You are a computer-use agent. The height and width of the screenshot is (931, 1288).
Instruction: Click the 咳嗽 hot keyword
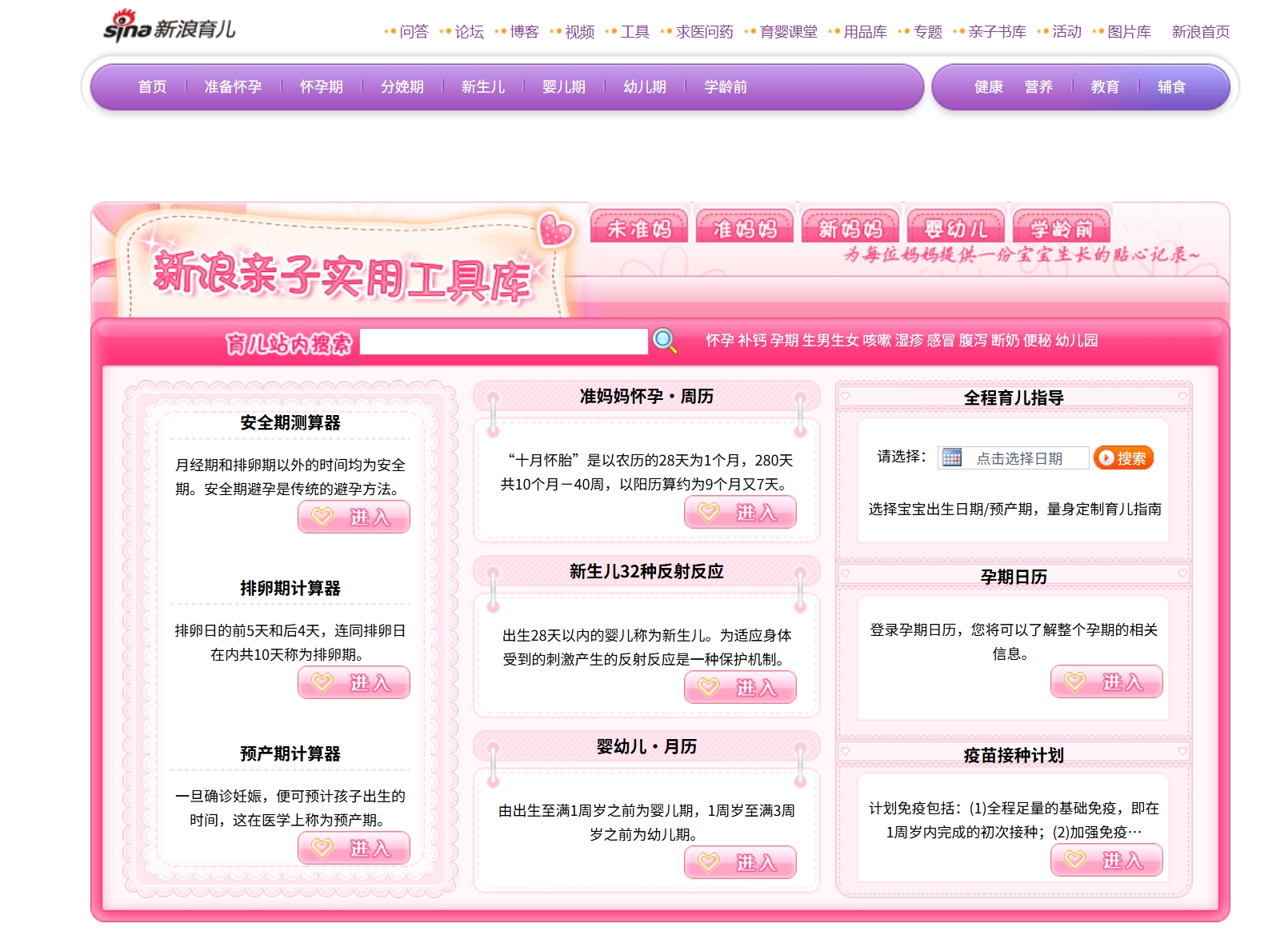pos(877,341)
